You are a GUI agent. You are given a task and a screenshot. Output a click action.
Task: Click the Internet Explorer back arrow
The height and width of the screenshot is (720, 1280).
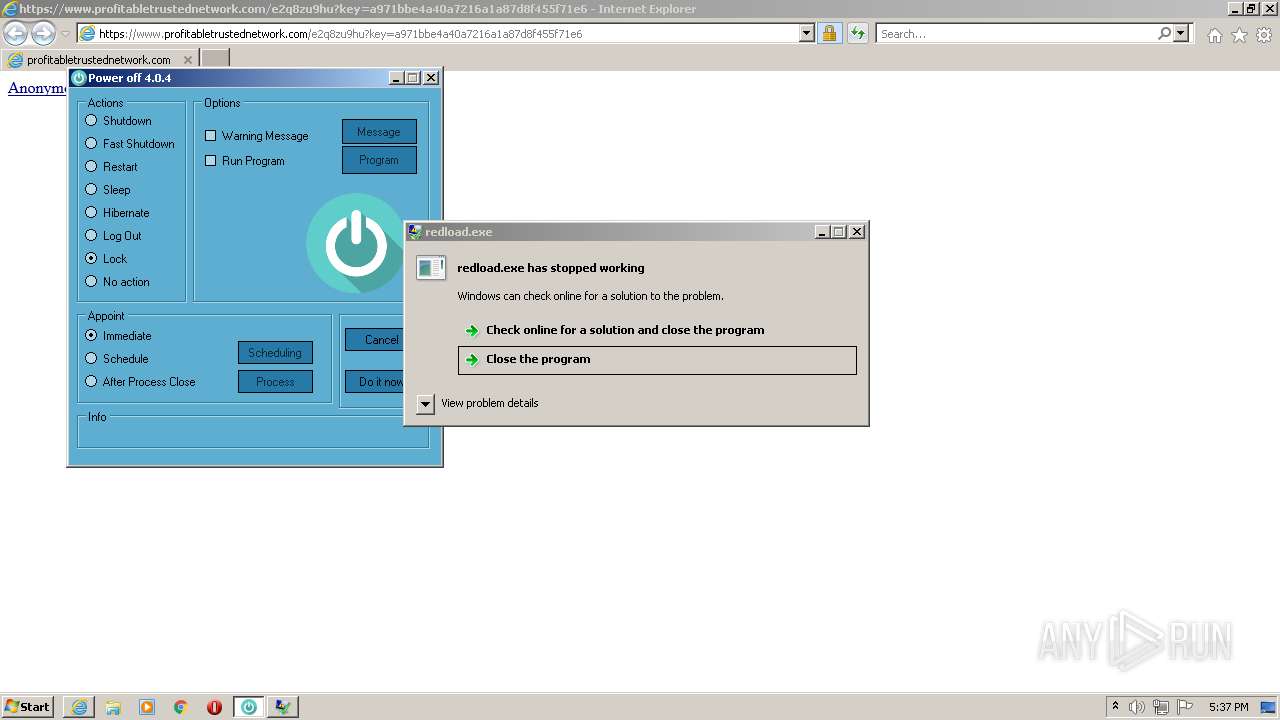(16, 34)
